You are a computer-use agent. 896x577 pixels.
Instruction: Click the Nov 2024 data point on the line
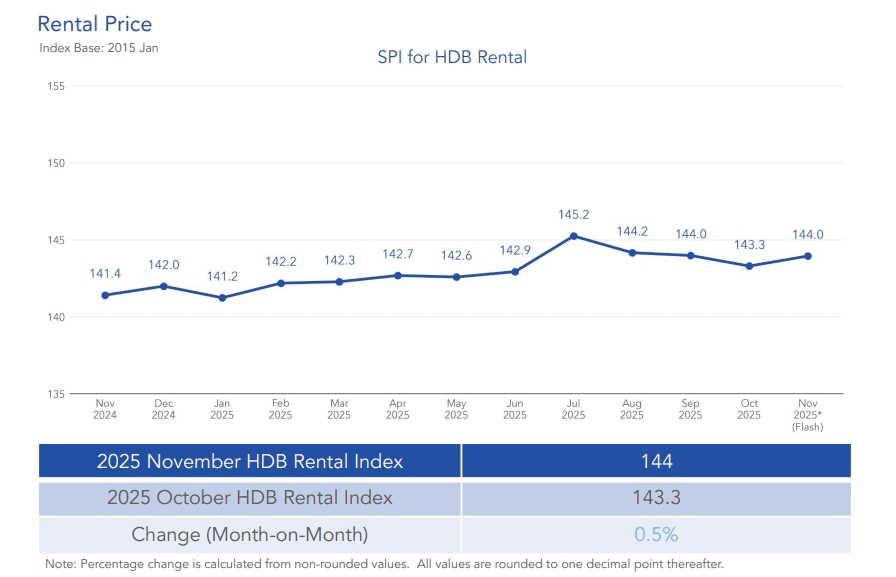pos(105,295)
